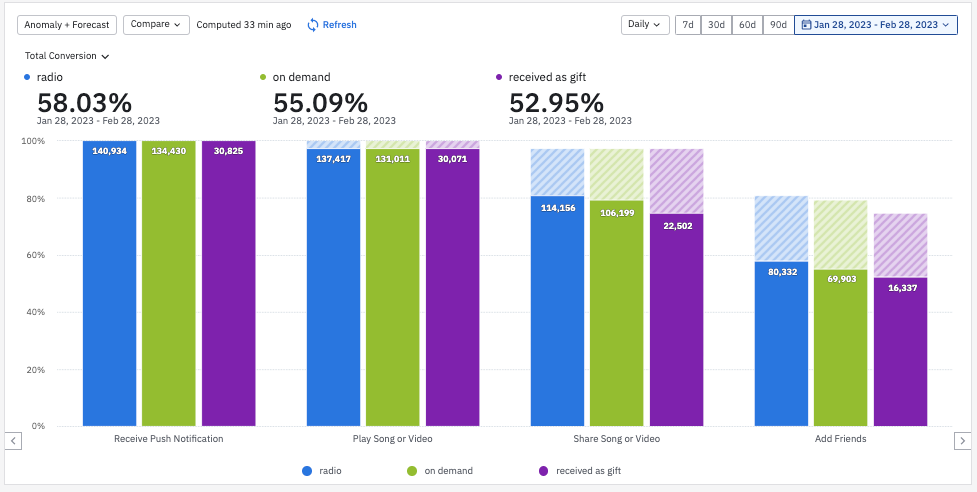Viewport: 977px width, 492px height.
Task: Toggle radio series in bottom legend
Action: [322, 471]
